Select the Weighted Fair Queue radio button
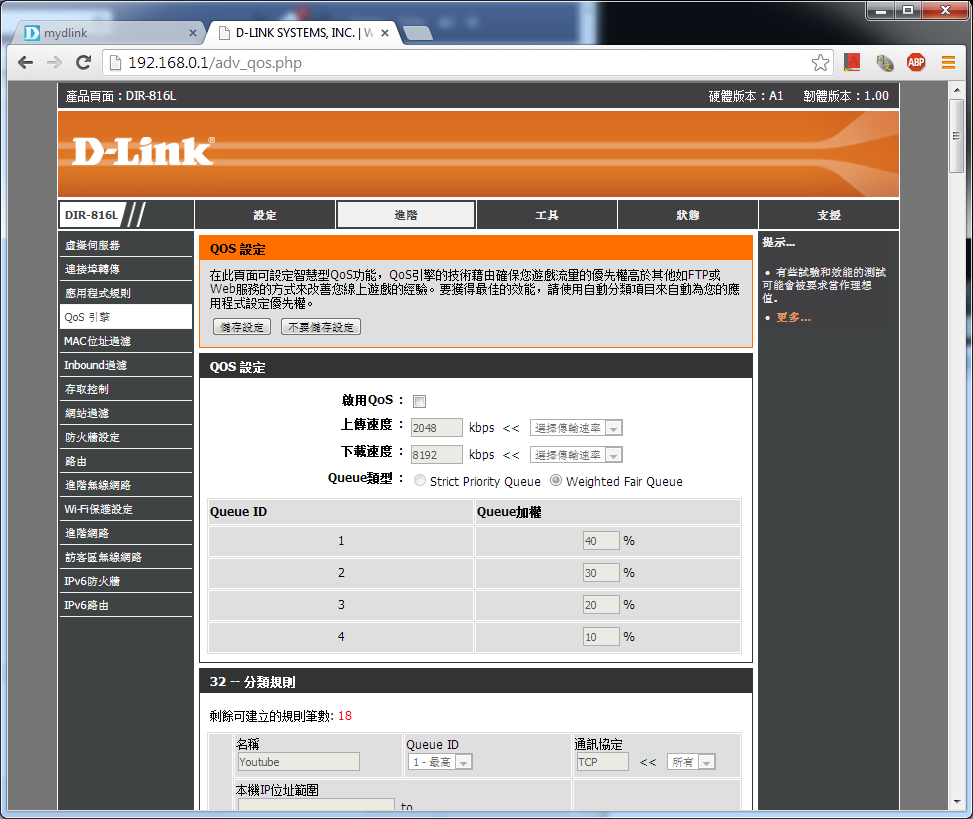 tap(555, 481)
